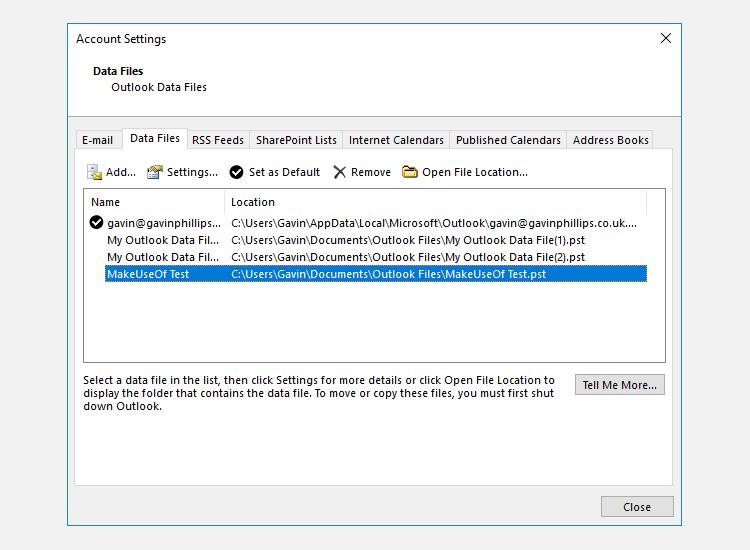Viewport: 750px width, 550px height.
Task: Click the Close button at bottom
Action: pos(637,507)
